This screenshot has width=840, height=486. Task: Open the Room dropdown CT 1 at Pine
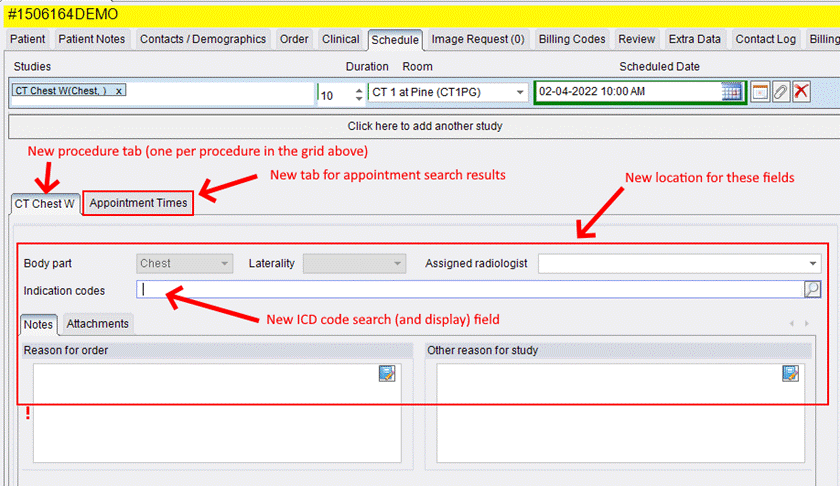point(520,92)
